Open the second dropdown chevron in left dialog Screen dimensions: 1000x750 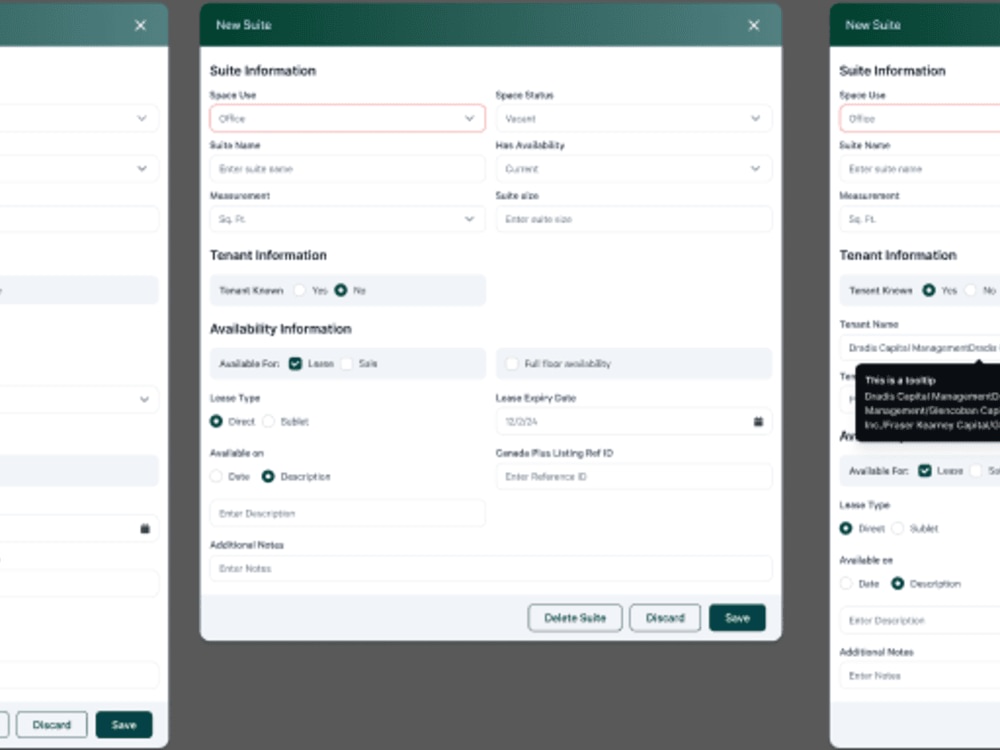click(x=142, y=169)
